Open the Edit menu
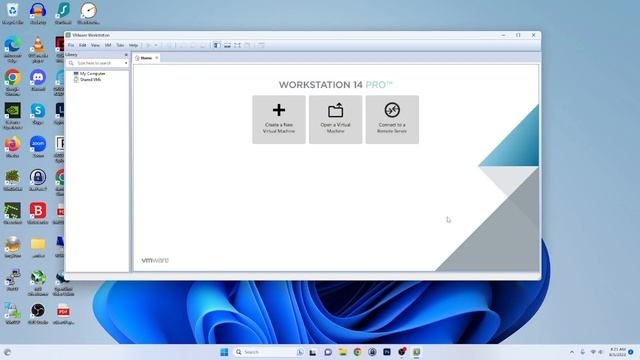Screen dimensions: 640x360 [82, 45]
